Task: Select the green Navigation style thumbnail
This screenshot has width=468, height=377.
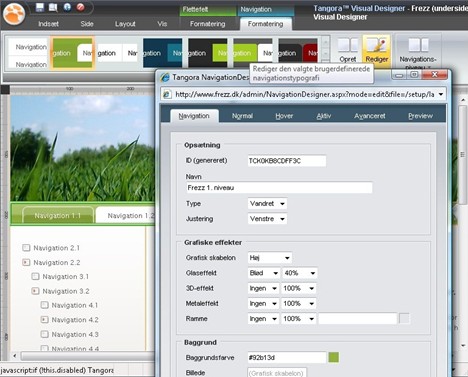Action: click(73, 53)
